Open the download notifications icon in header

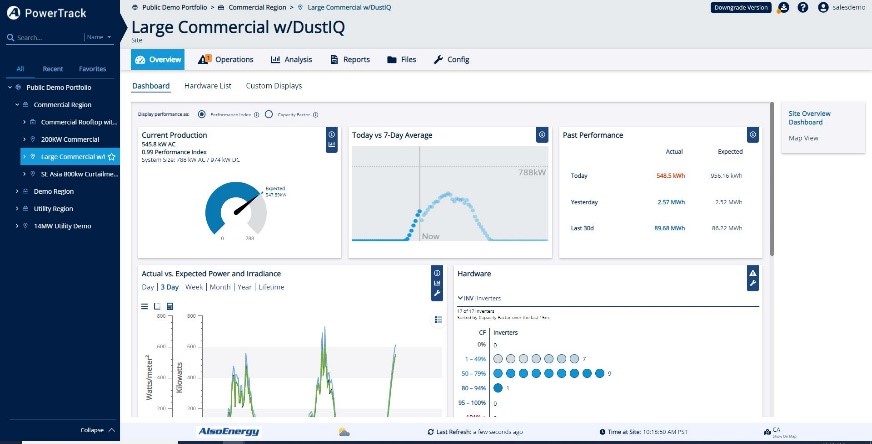[783, 7]
